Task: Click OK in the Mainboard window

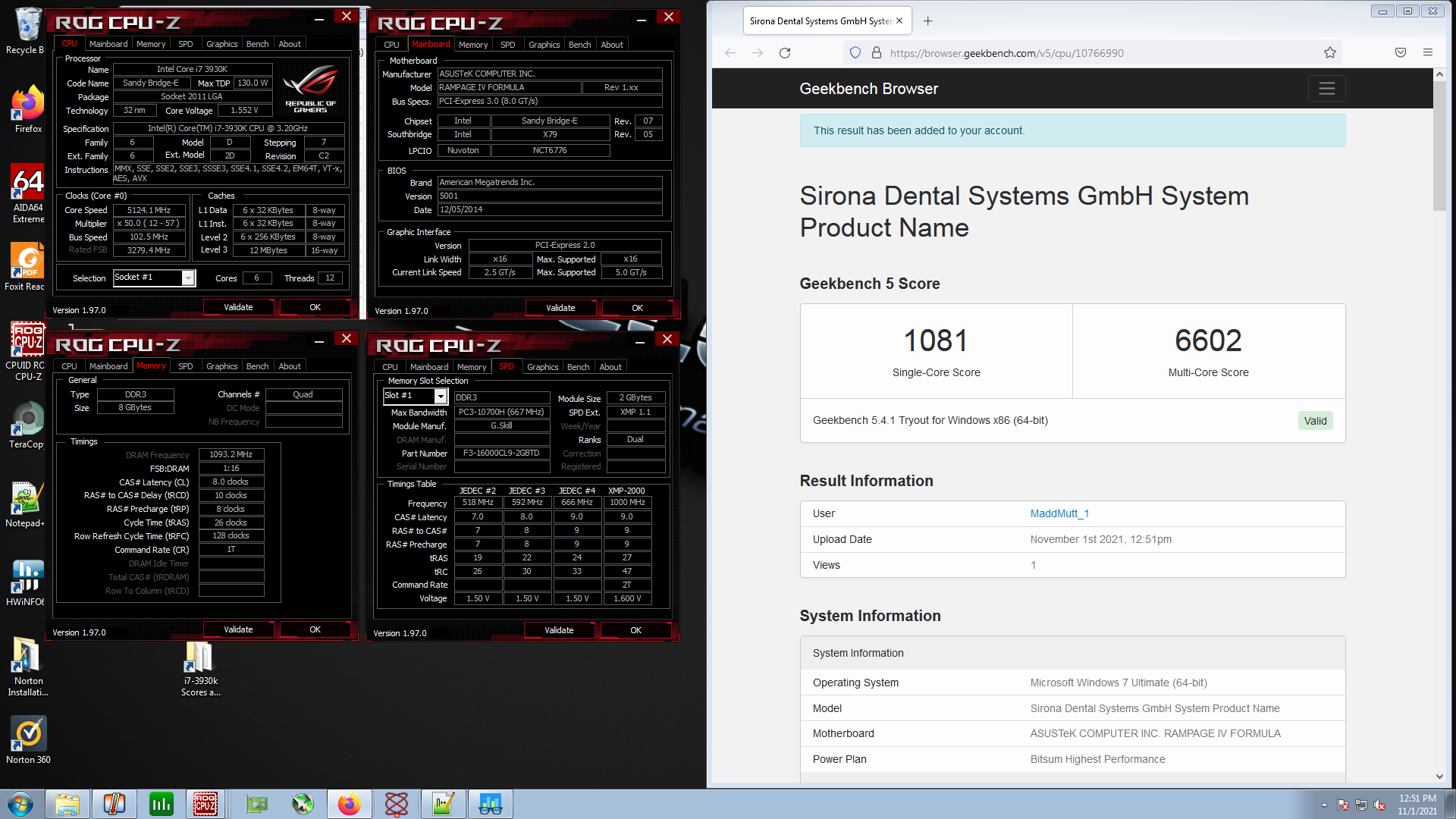Action: 637,308
